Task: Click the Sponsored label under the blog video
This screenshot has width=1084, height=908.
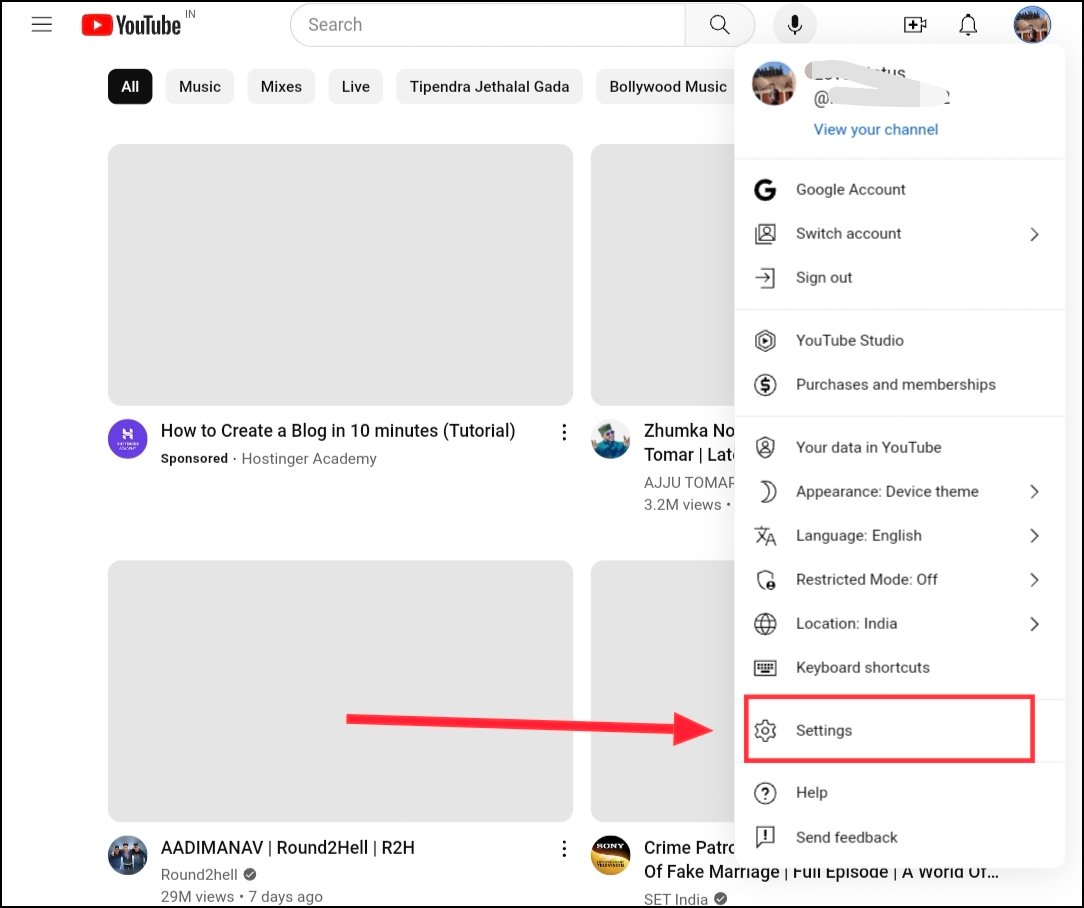Action: click(194, 458)
